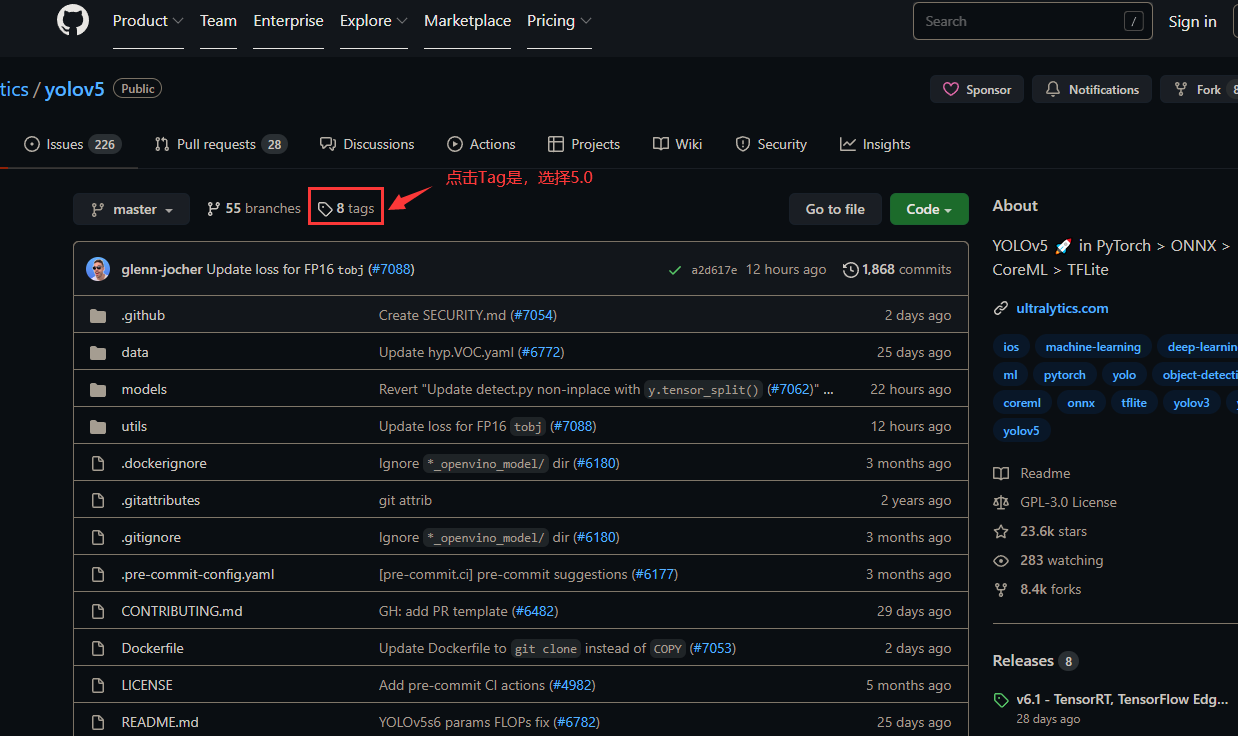The width and height of the screenshot is (1238, 736).
Task: Open the Security tab
Action: click(771, 145)
